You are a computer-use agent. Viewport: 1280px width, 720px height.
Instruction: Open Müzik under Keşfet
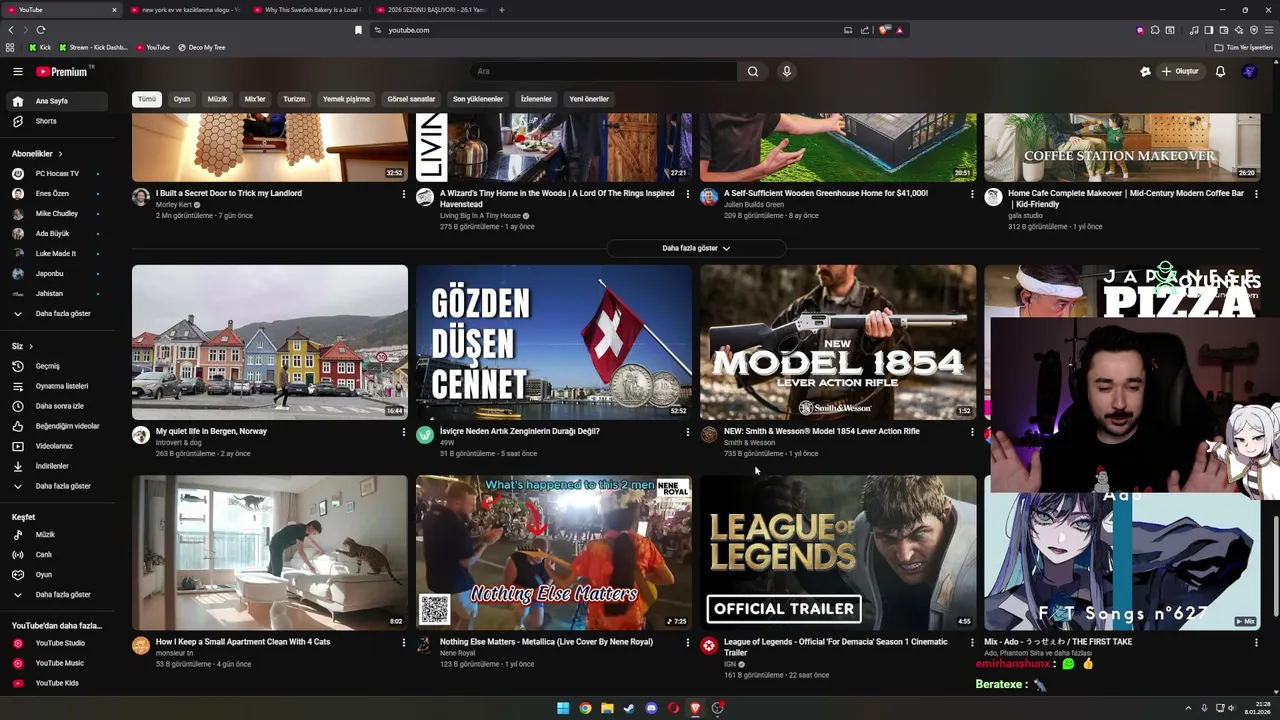(x=55, y=535)
